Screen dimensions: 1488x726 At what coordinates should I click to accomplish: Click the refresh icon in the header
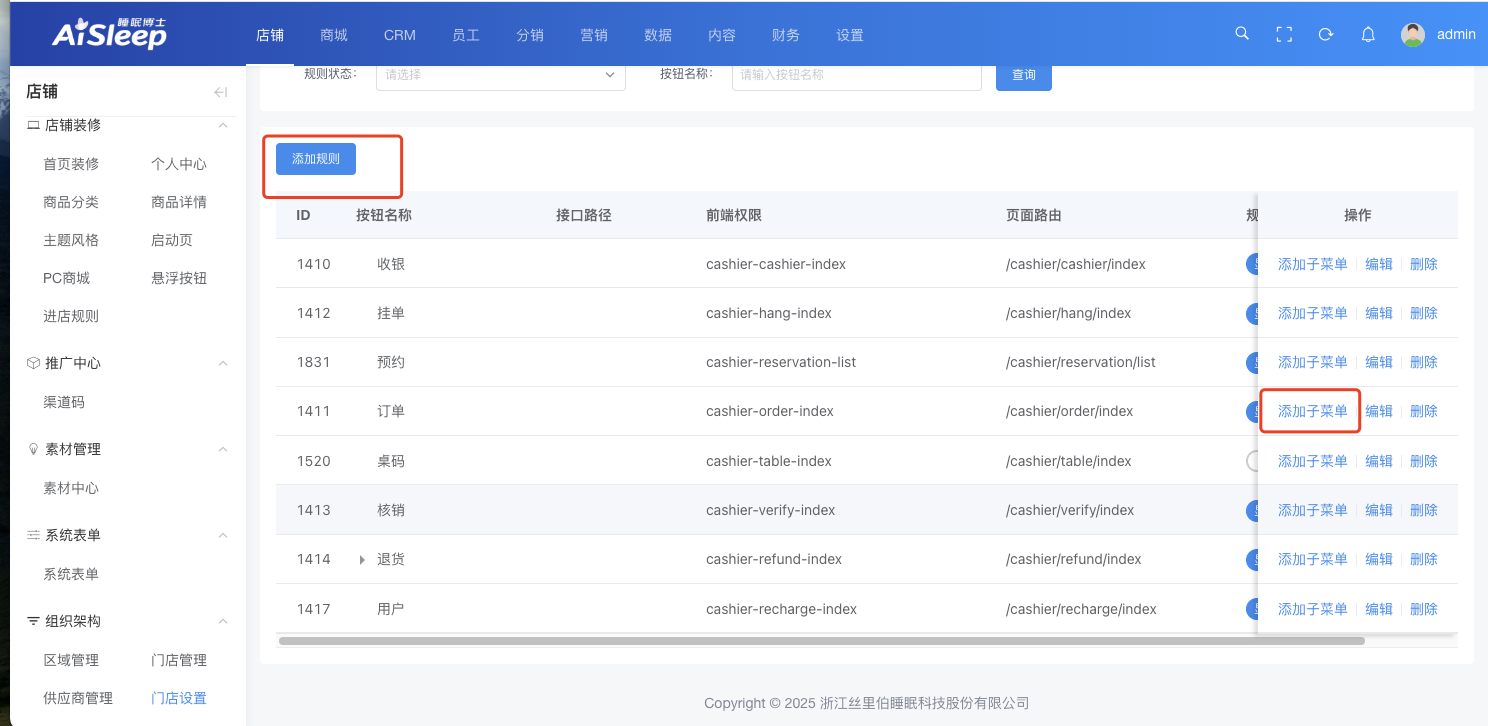click(x=1326, y=34)
